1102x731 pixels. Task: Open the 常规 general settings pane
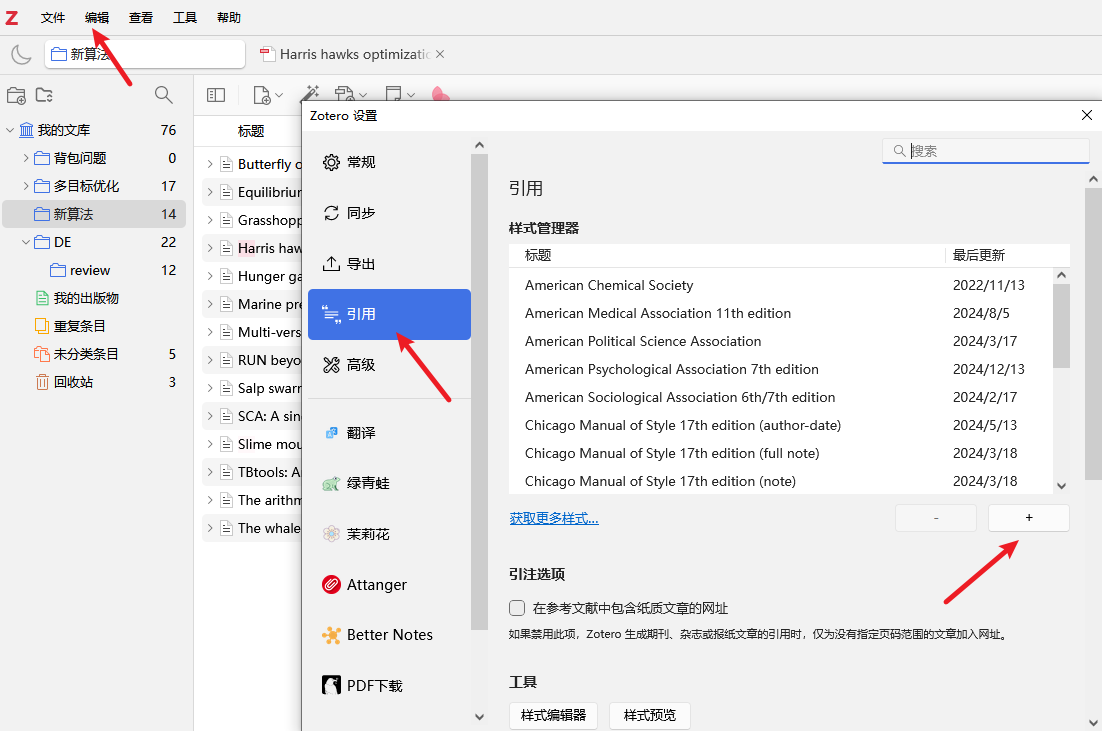(x=389, y=162)
